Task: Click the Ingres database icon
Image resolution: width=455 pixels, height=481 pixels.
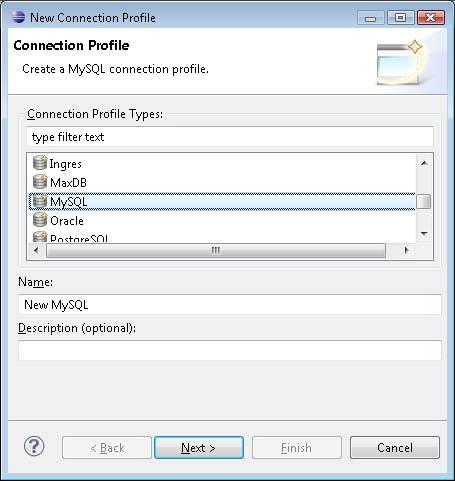Action: [40, 163]
